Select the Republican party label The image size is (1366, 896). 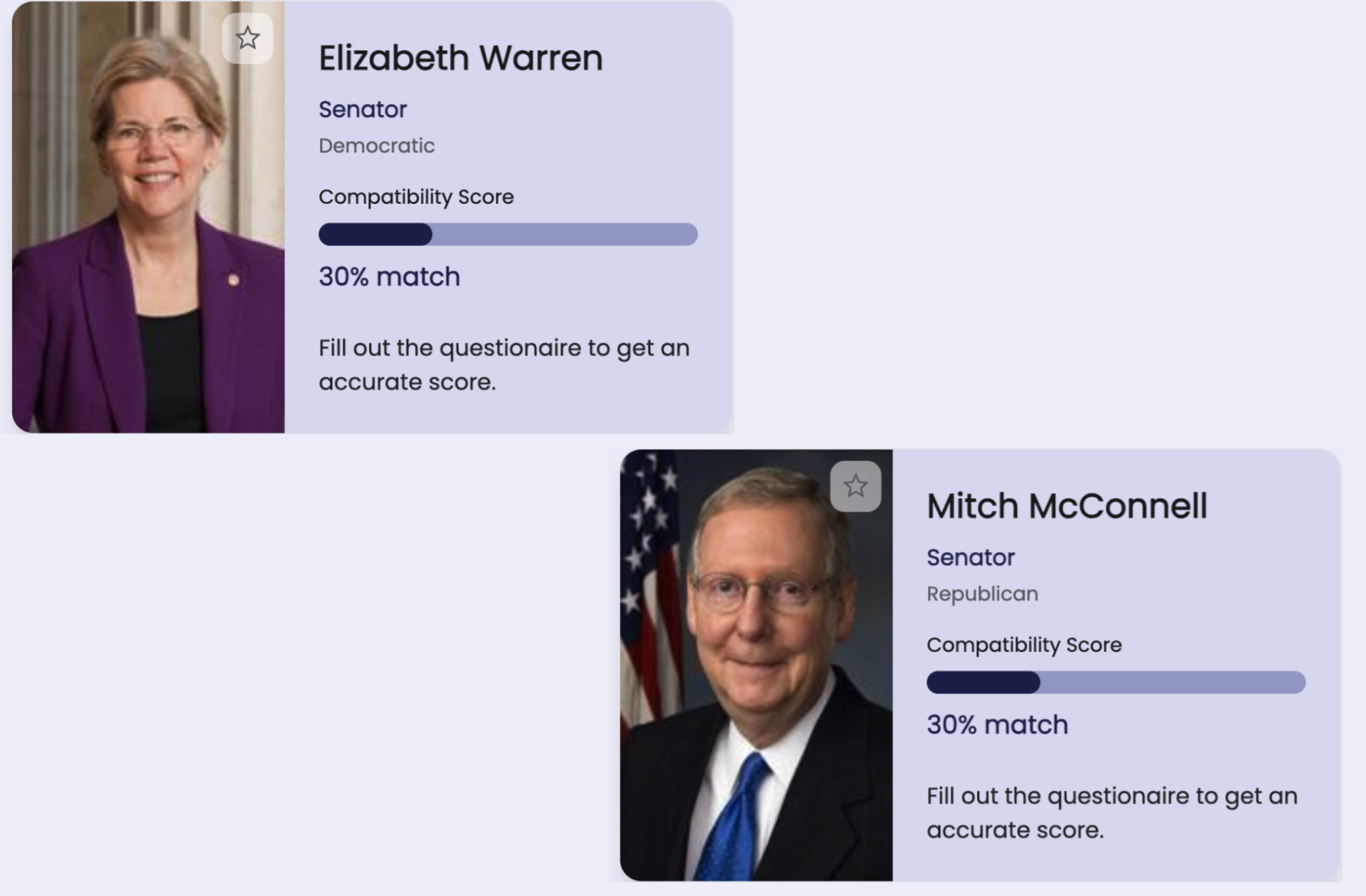(x=982, y=594)
